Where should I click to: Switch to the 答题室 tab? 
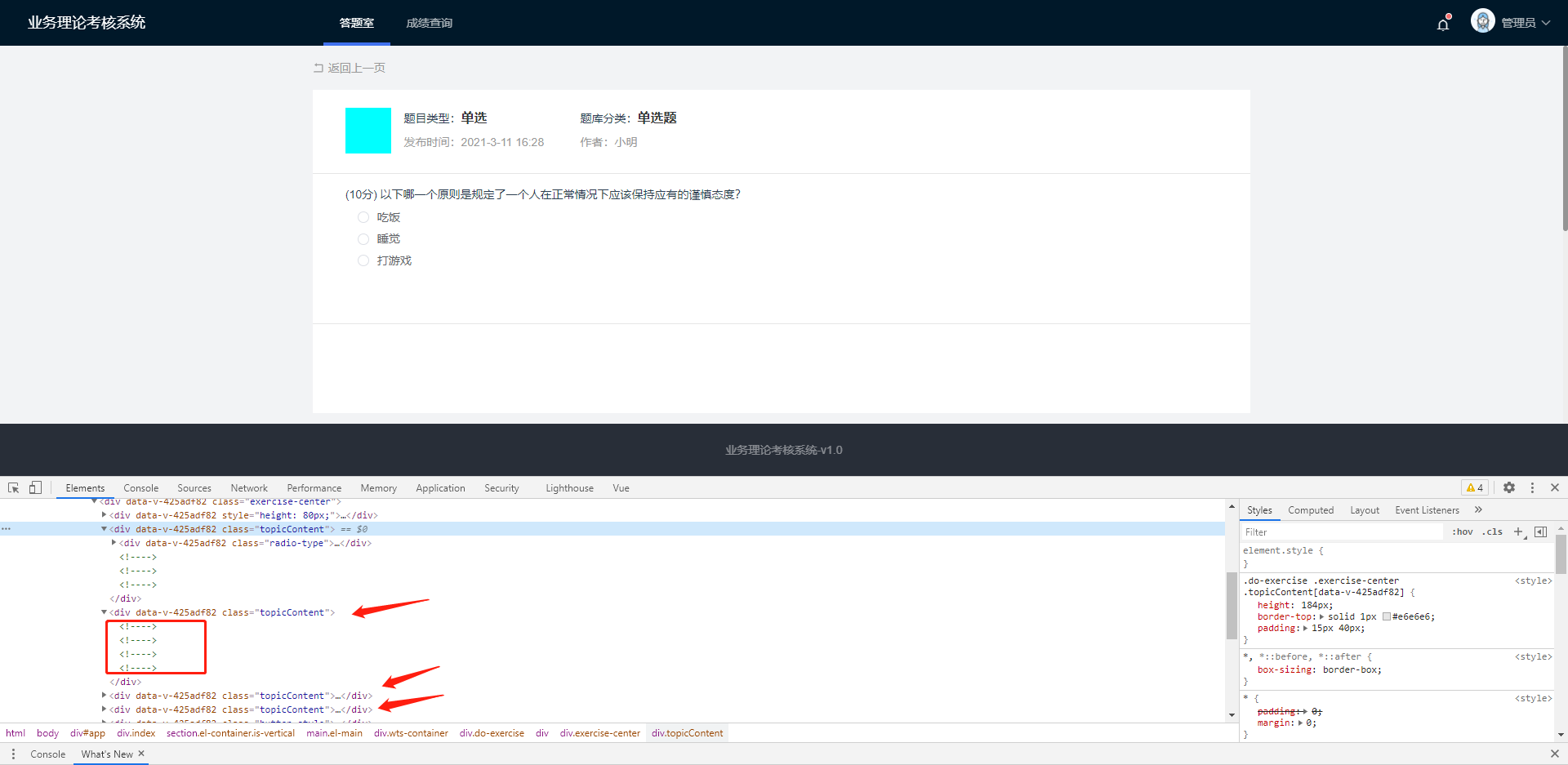click(x=357, y=23)
